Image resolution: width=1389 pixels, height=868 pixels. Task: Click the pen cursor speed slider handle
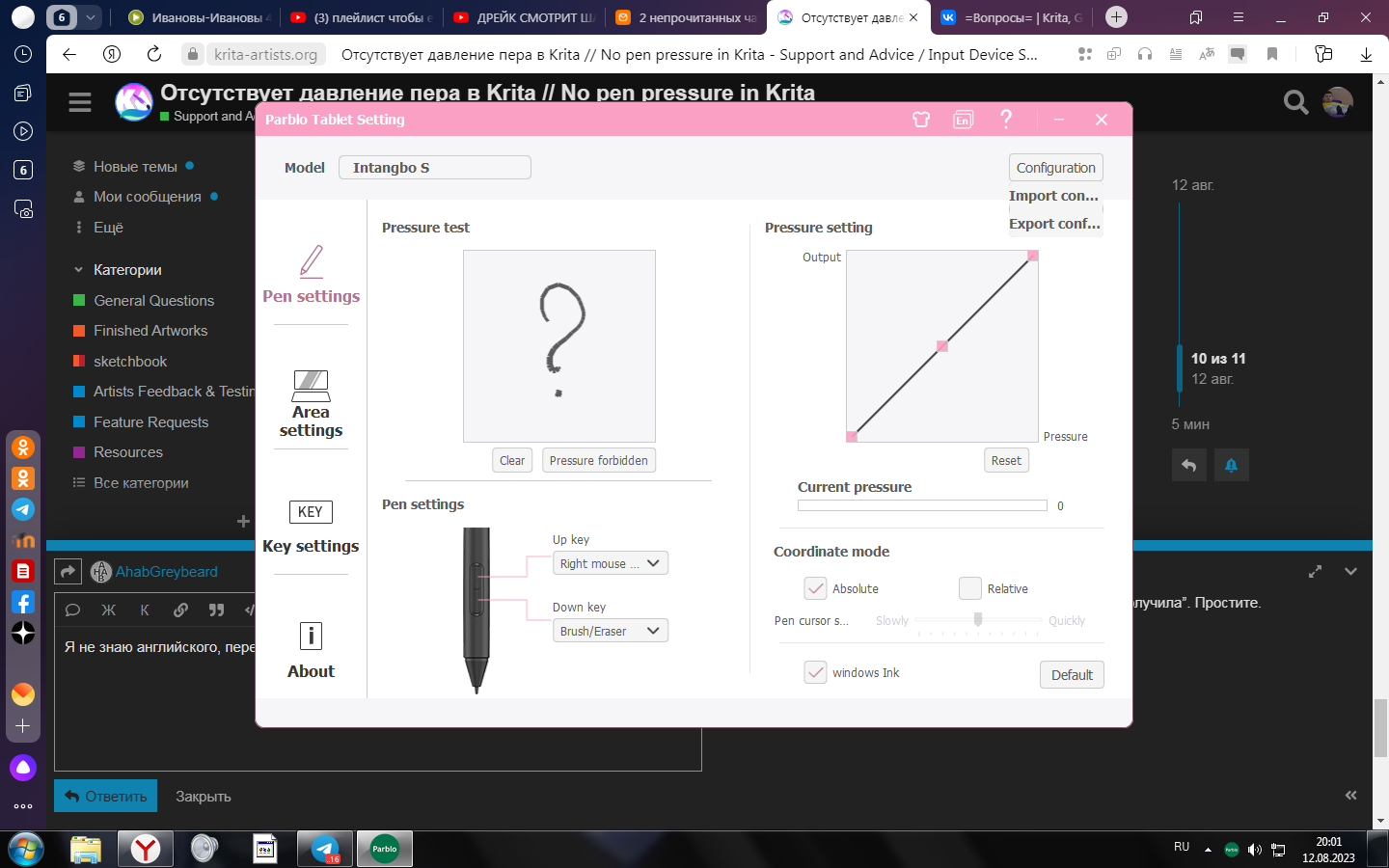[x=978, y=619]
